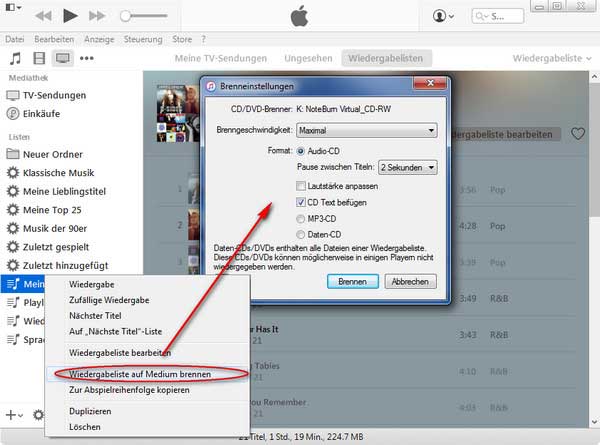Image resolution: width=600 pixels, height=445 pixels.
Task: Click the playlist icon beside Wied…
Action: click(13, 321)
